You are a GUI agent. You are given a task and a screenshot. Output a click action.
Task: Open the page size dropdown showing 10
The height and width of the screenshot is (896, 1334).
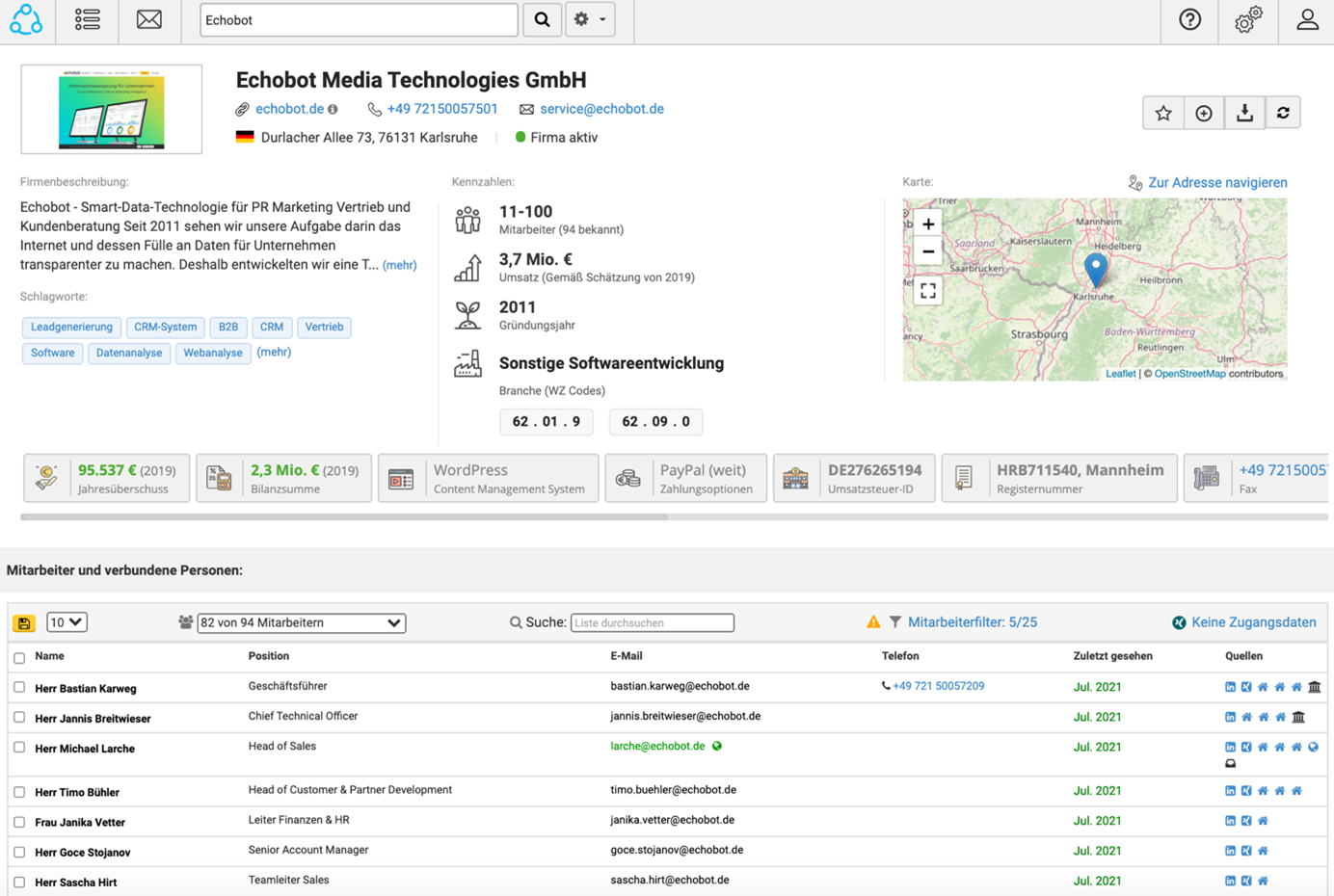point(67,622)
